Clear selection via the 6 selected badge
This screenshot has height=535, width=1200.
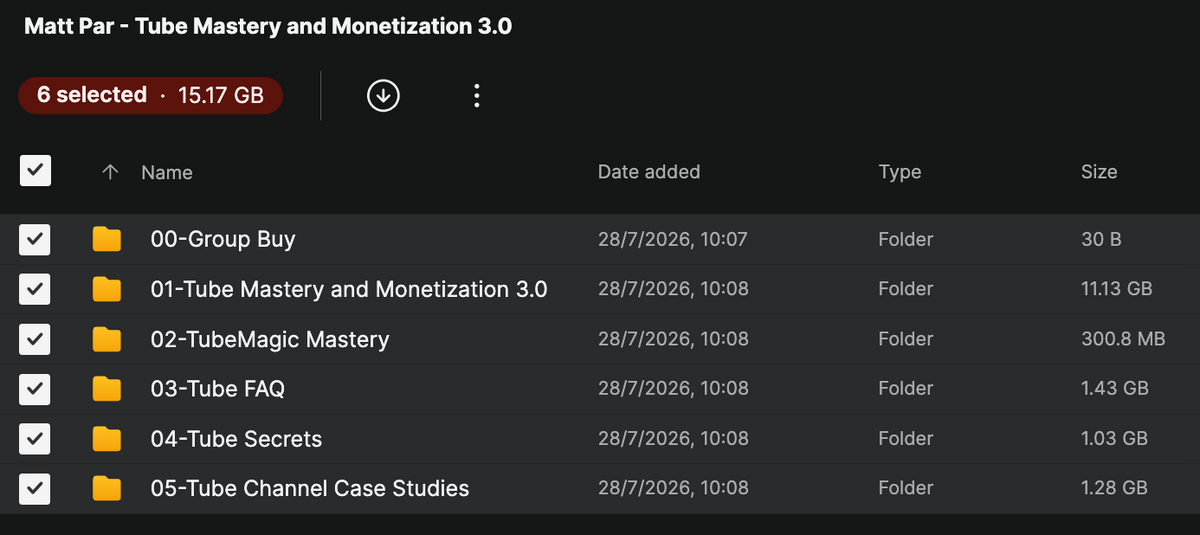click(150, 95)
